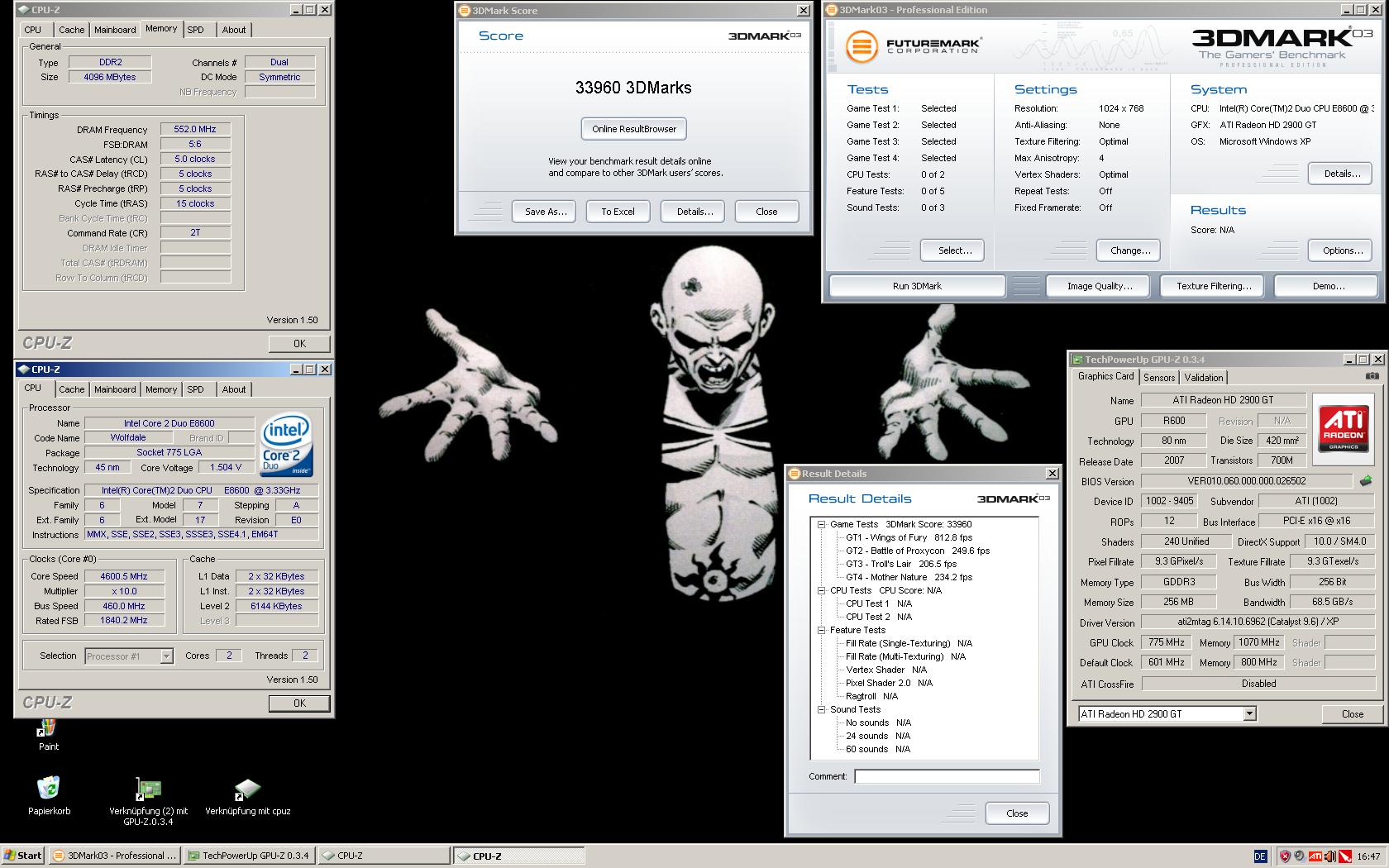Image resolution: width=1389 pixels, height=868 pixels.
Task: Click the GPU-Z screenshot camera icon
Action: [x=1372, y=376]
